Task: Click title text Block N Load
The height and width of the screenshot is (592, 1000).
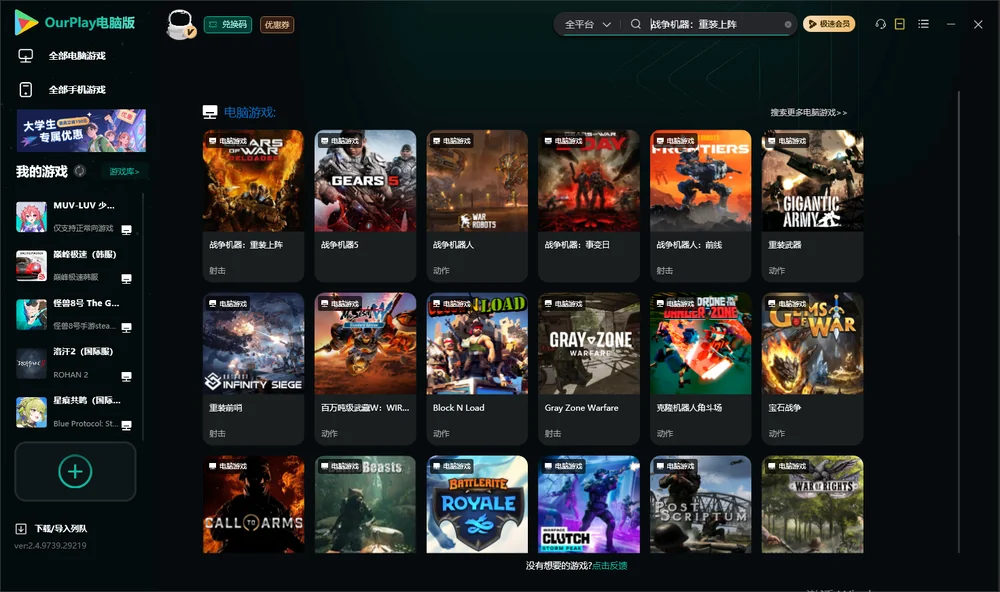Action: point(459,408)
